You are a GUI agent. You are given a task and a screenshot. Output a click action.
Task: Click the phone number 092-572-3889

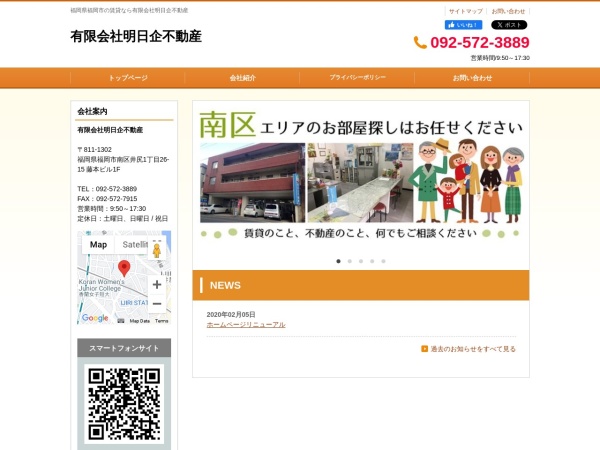(480, 42)
